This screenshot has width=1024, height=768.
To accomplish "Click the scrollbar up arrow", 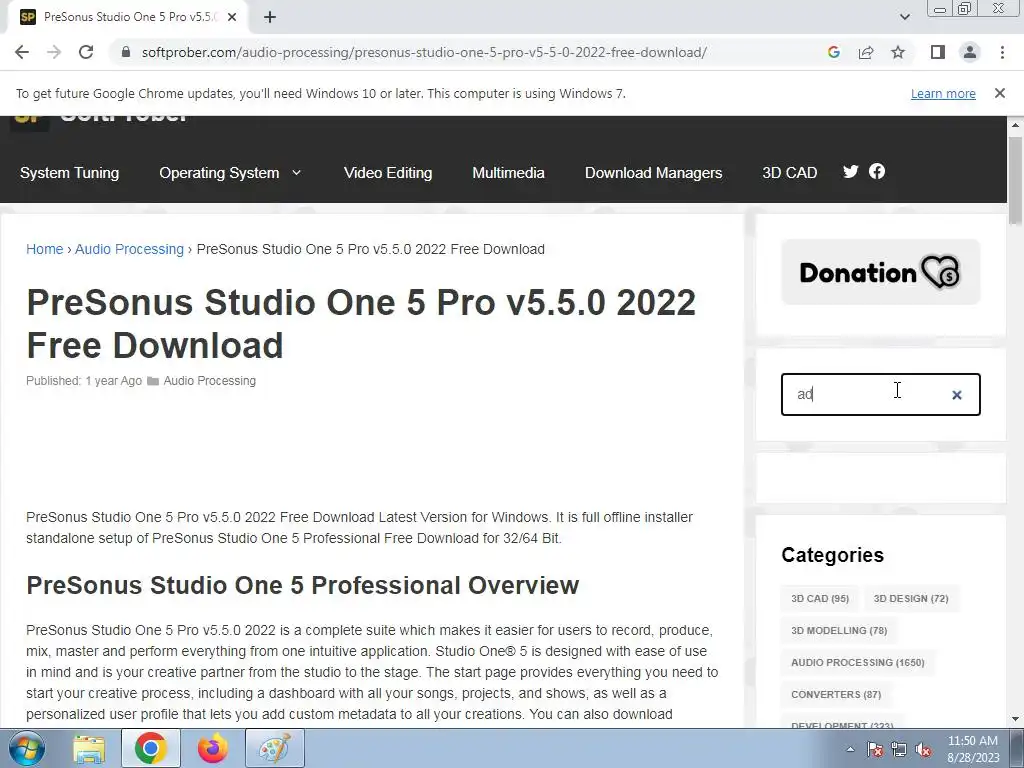I will (x=1015, y=124).
